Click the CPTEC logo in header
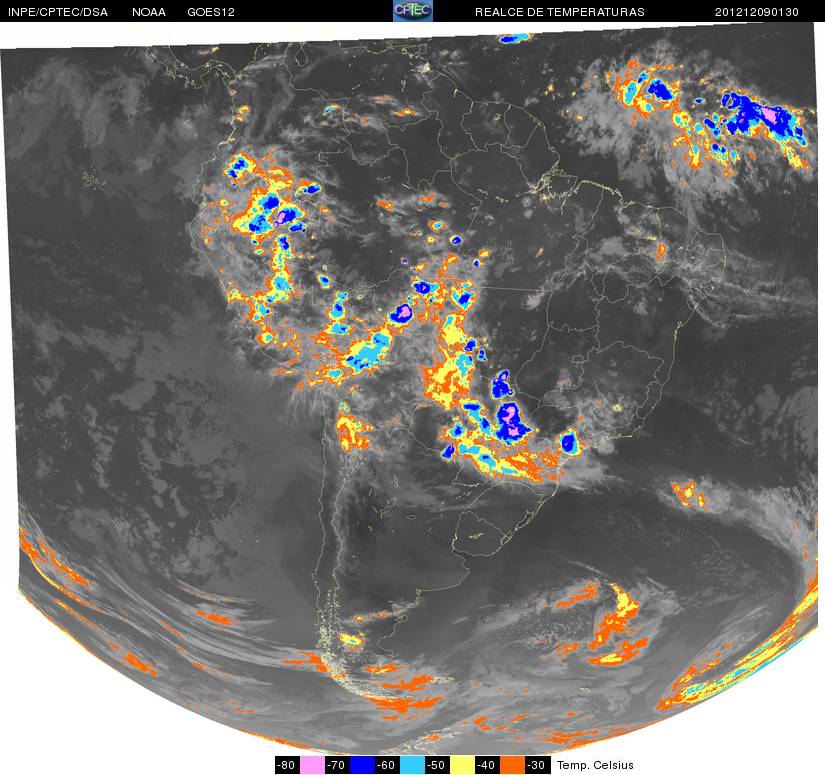 coord(413,11)
